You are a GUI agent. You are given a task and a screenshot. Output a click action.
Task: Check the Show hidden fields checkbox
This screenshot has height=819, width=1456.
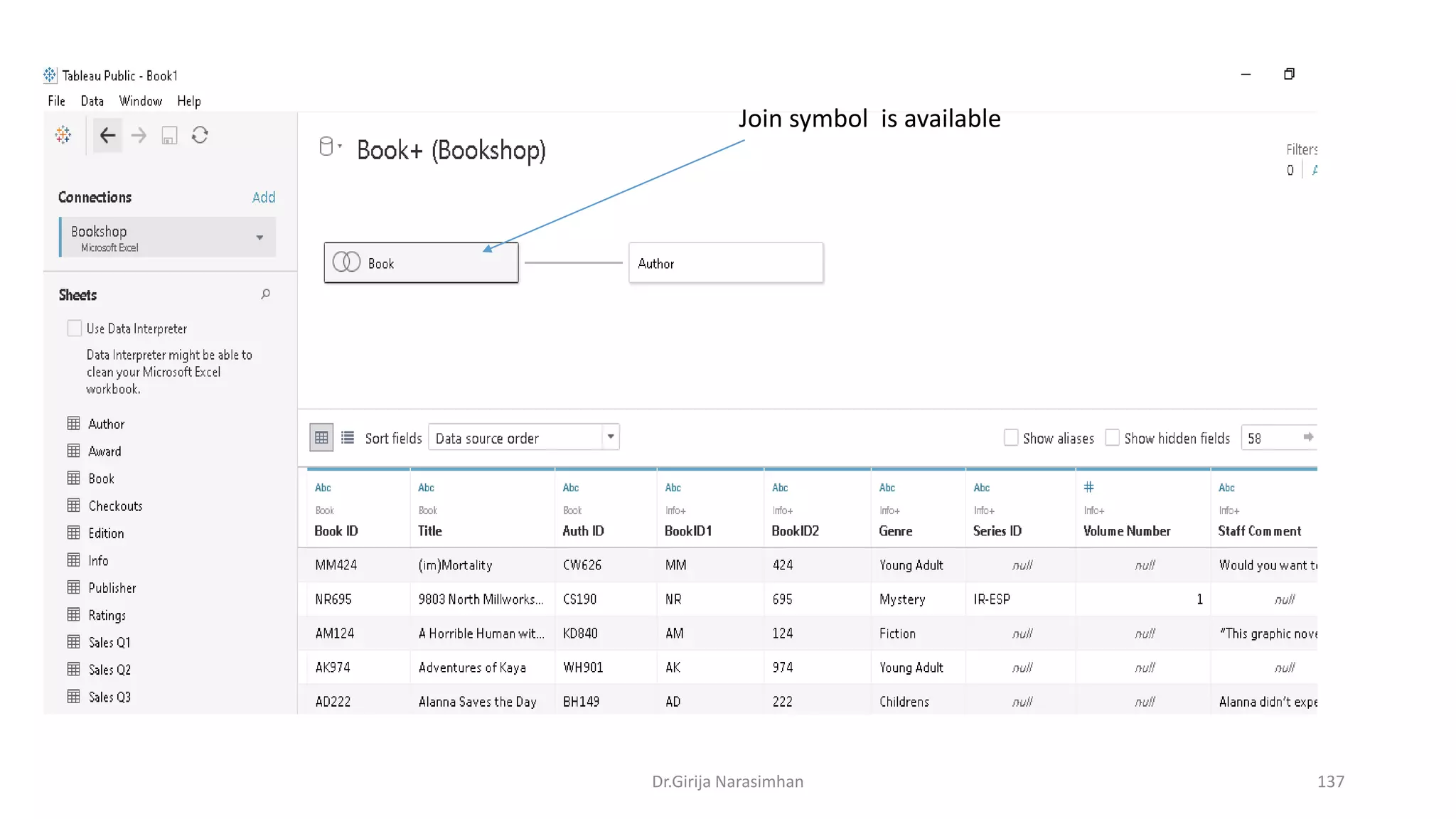(1112, 438)
